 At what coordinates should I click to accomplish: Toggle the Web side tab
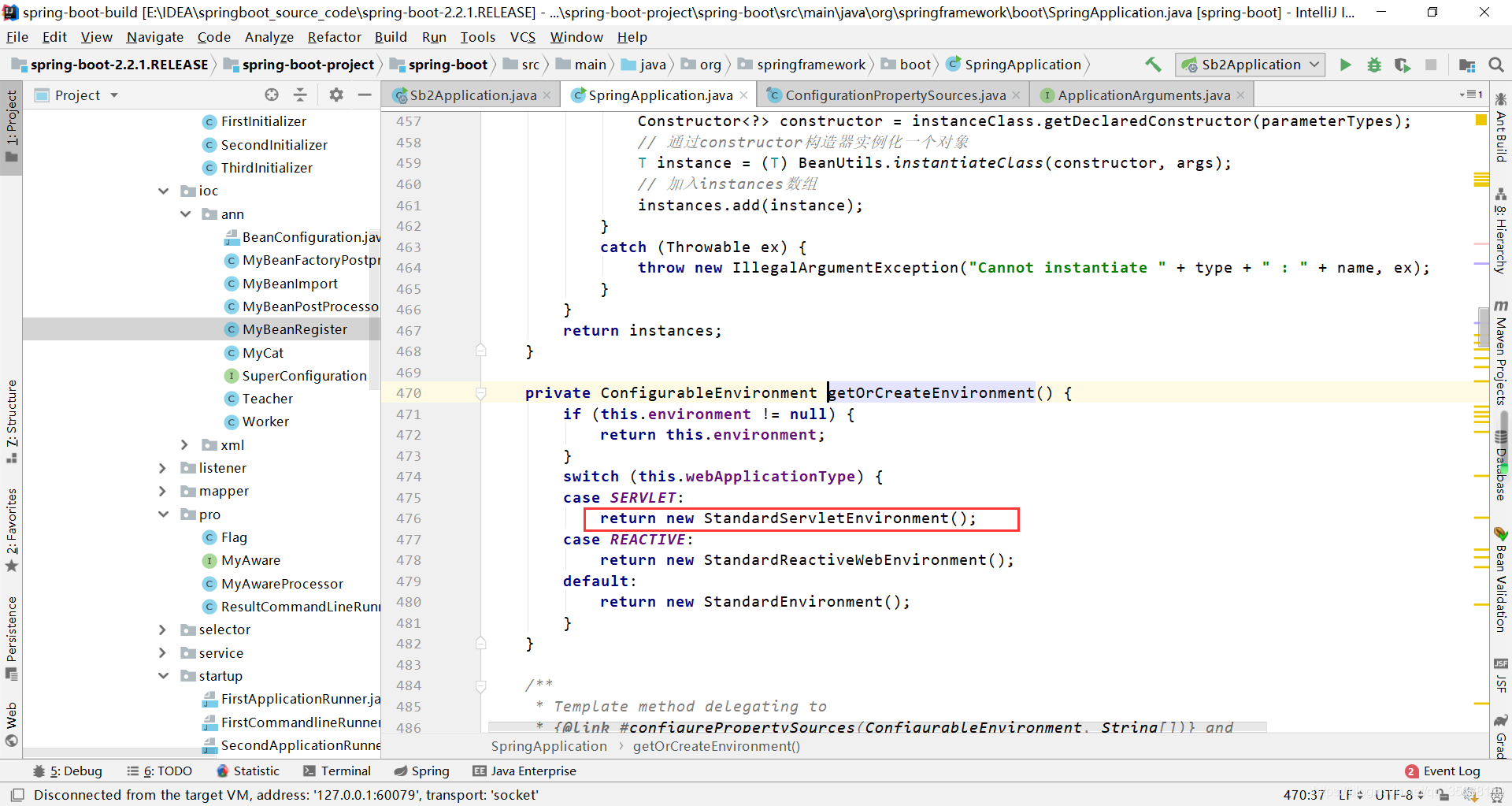[11, 725]
